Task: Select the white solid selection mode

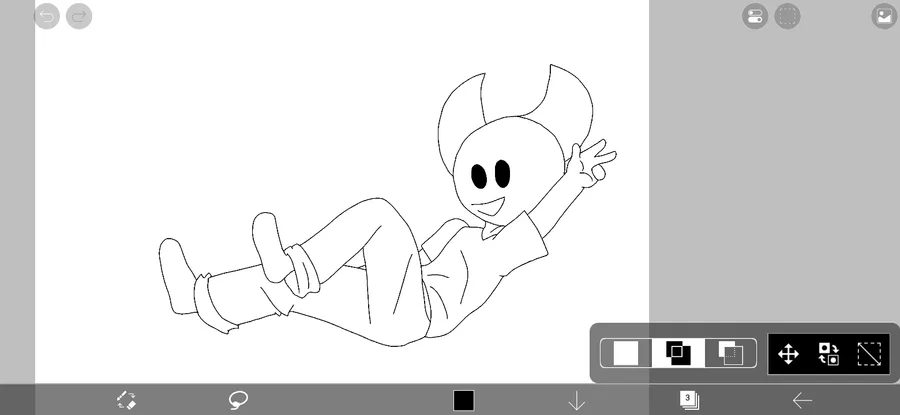Action: point(626,353)
